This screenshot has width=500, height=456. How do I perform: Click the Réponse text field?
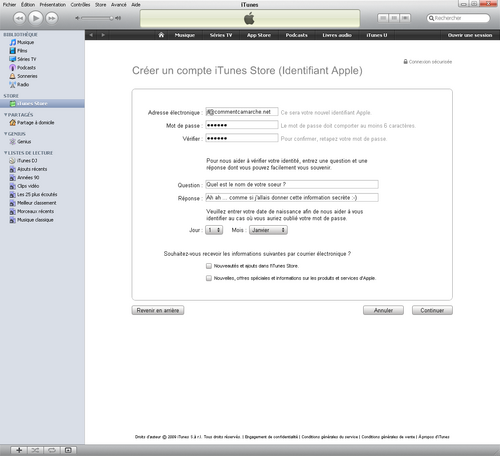click(292, 198)
